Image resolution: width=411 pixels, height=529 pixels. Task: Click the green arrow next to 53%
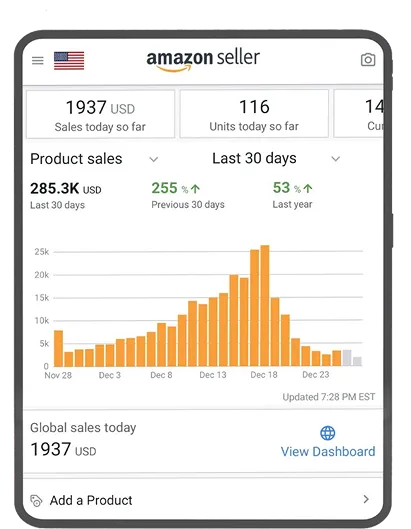[x=308, y=188]
